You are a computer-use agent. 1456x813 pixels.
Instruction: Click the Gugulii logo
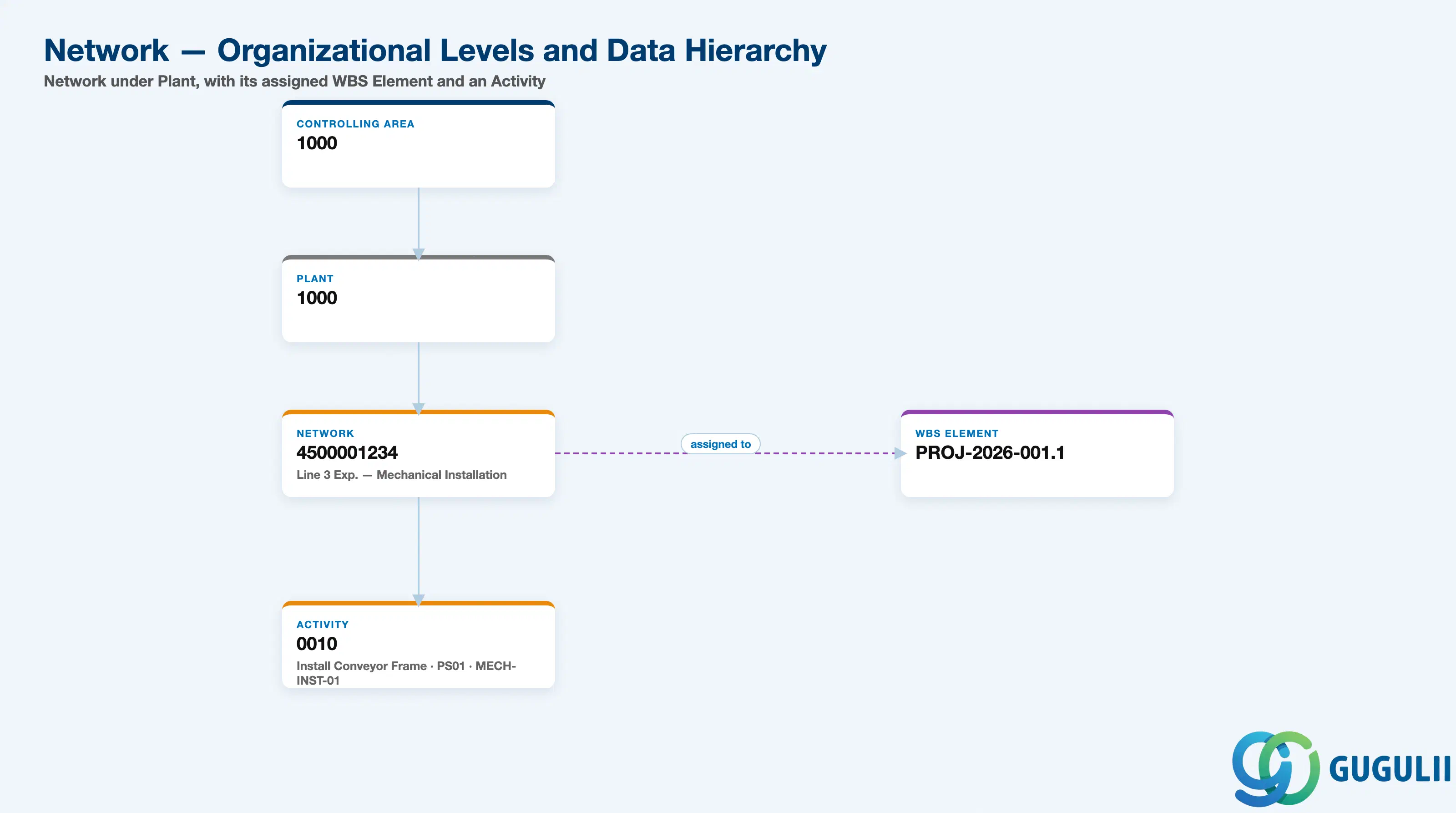click(x=1341, y=768)
